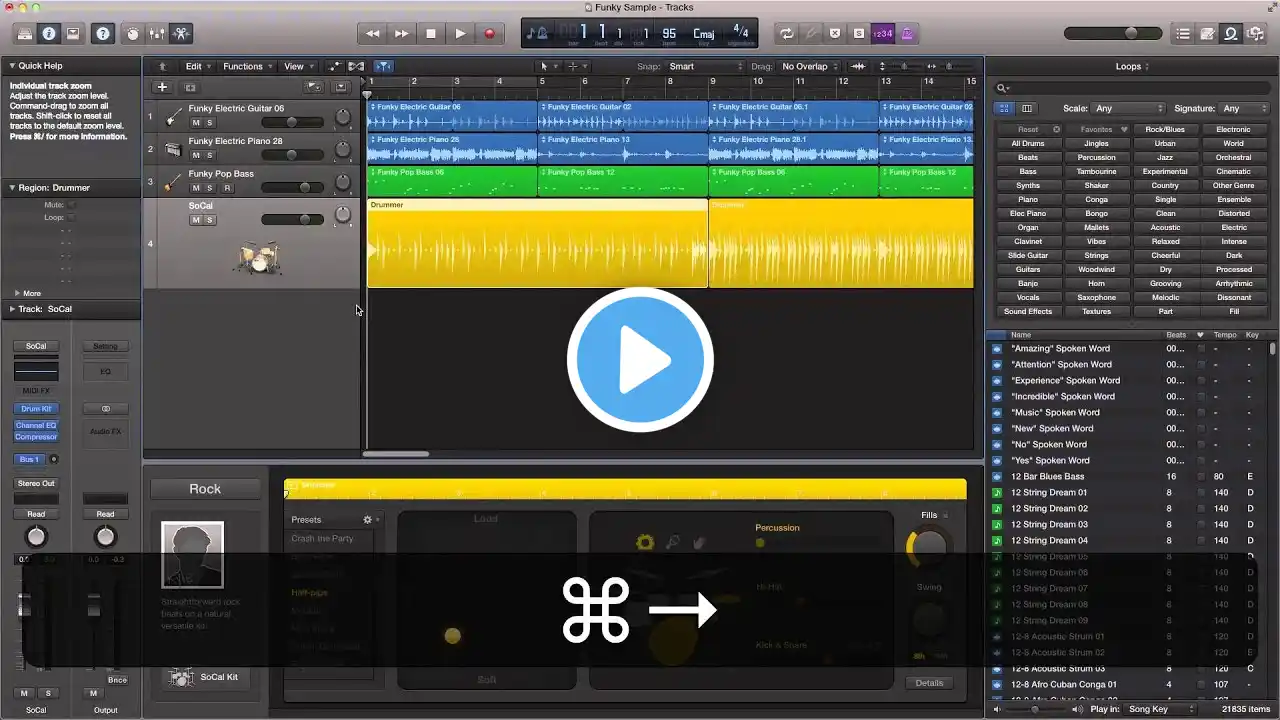Mute the Funky Electric Guitar 06 track
Image resolution: width=1280 pixels, height=720 pixels.
[196, 122]
